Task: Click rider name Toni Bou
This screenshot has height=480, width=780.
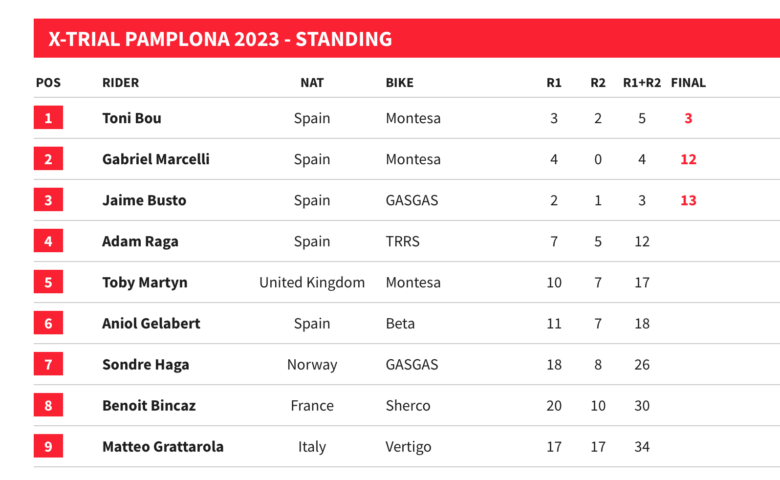Action: [132, 118]
